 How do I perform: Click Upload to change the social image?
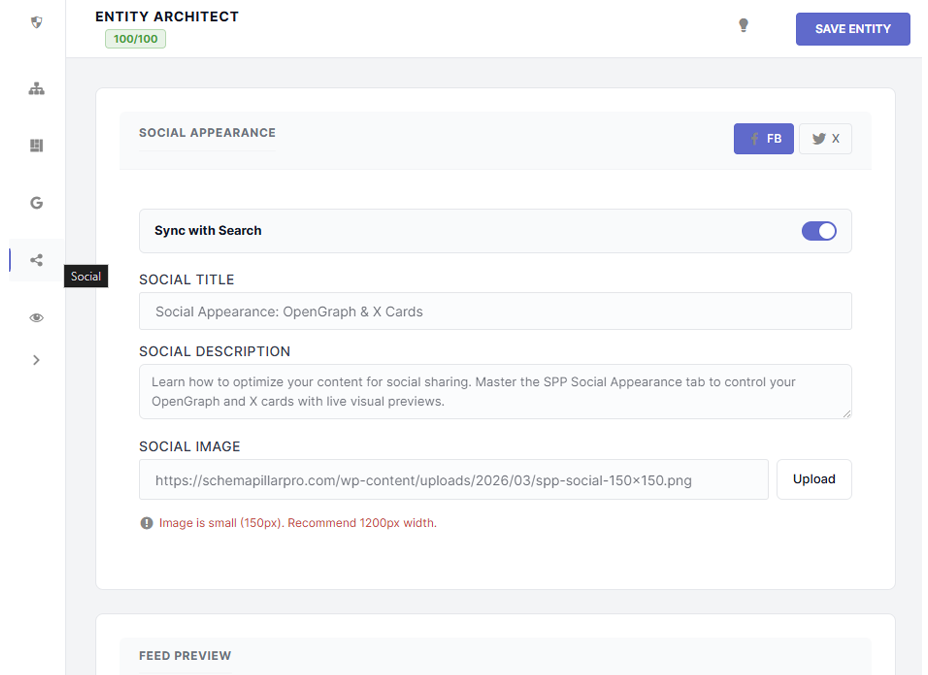[x=813, y=479]
